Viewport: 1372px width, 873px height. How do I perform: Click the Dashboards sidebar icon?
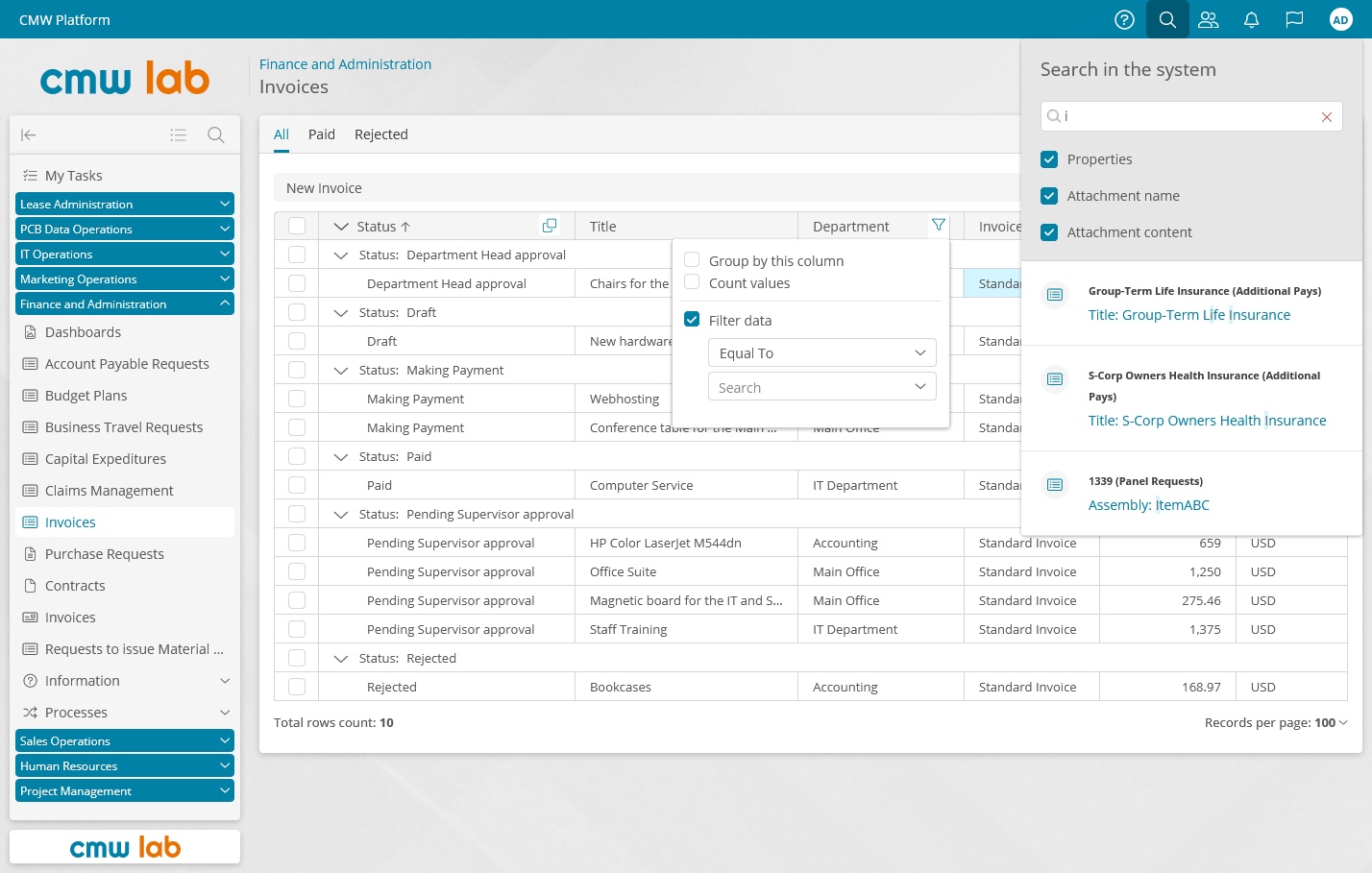coord(30,332)
